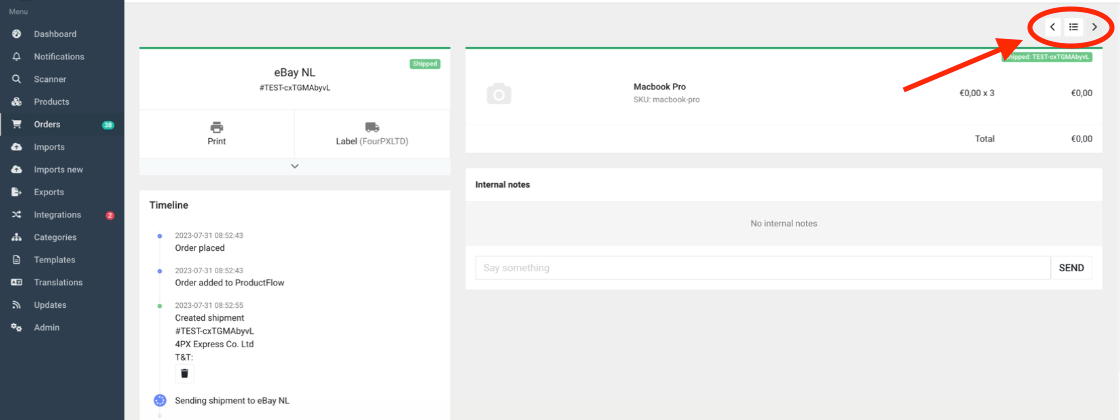This screenshot has width=1120, height=420.
Task: Open the Scanner magnifier icon
Action: coord(16,79)
